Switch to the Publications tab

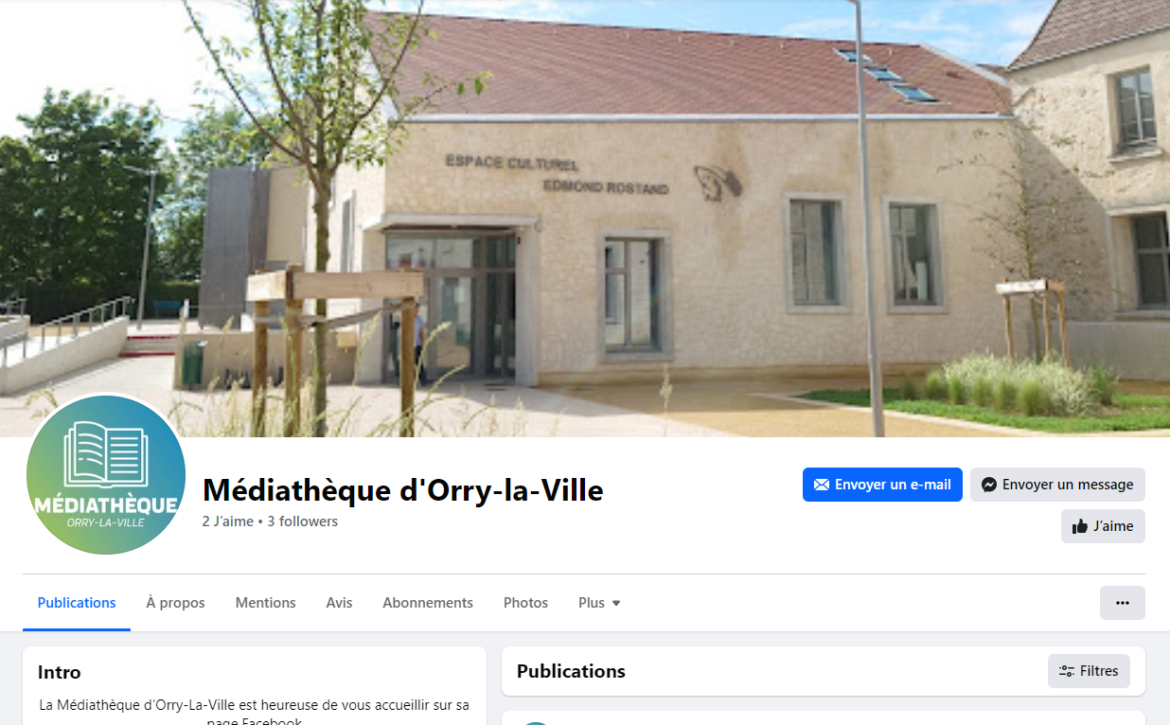(x=76, y=603)
